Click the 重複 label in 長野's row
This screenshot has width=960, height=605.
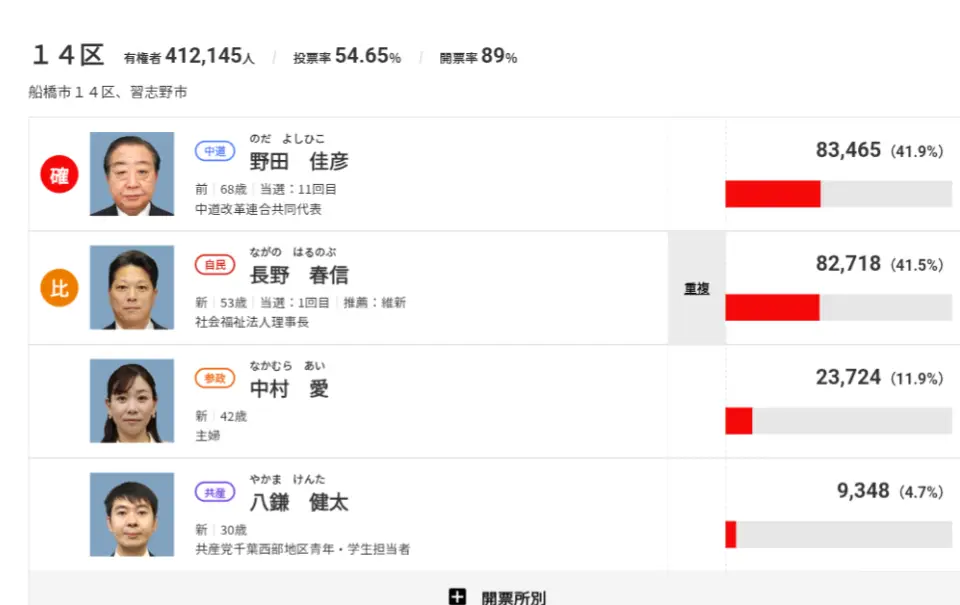(697, 288)
